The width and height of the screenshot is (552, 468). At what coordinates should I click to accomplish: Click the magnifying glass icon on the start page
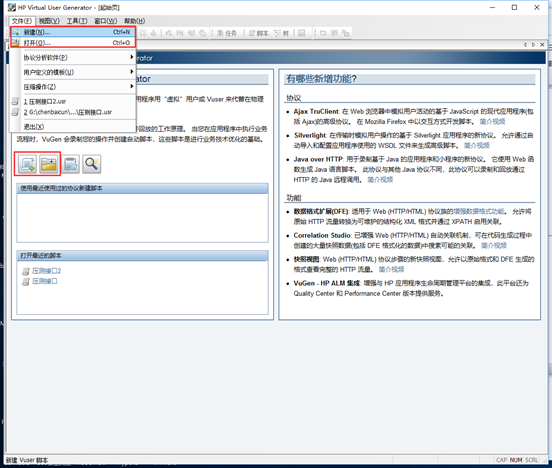pos(92,164)
